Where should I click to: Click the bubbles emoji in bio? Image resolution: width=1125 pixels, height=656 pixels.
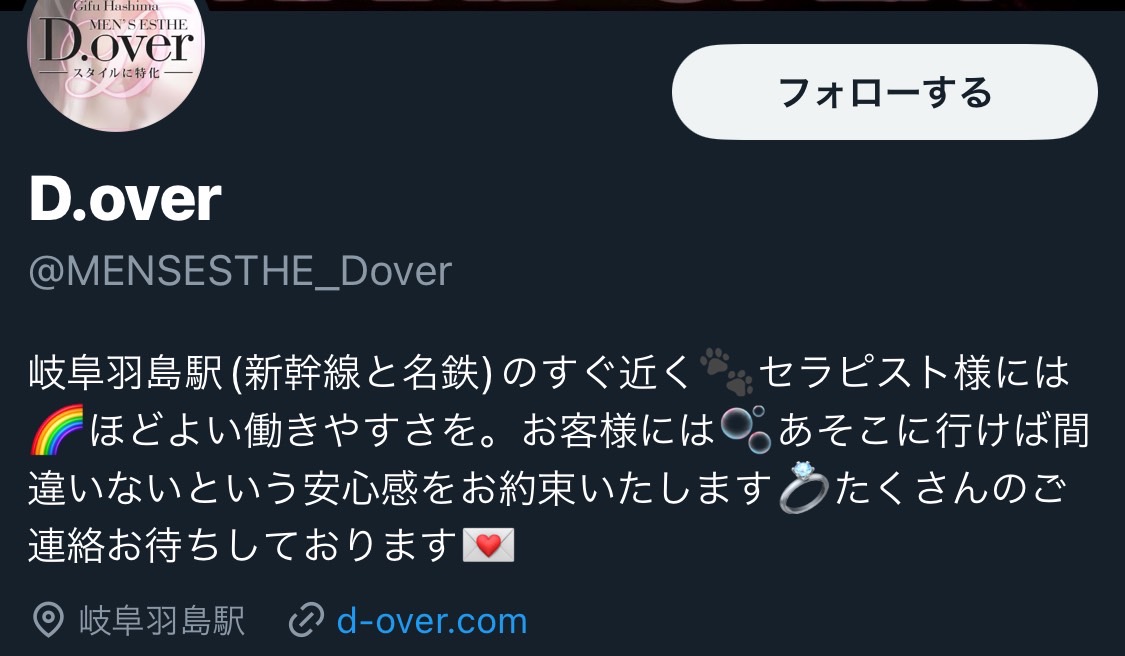pos(746,429)
